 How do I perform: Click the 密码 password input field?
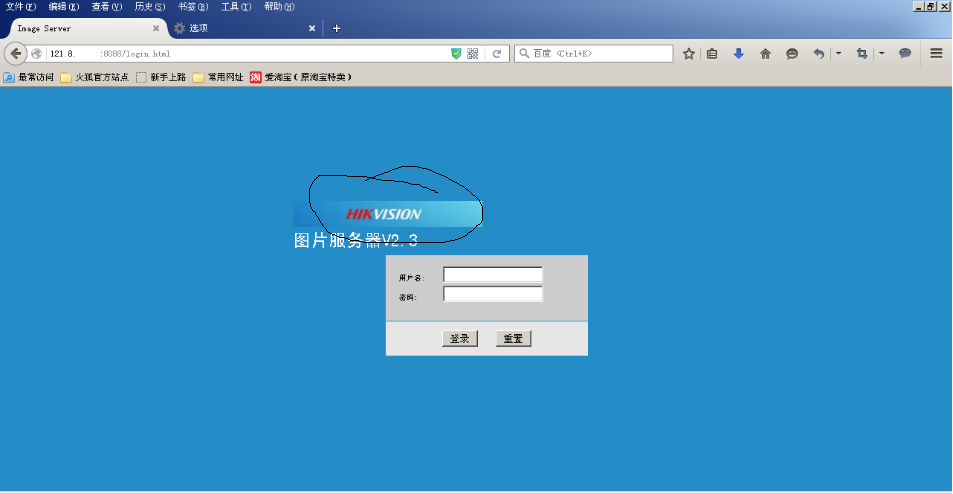tap(492, 294)
